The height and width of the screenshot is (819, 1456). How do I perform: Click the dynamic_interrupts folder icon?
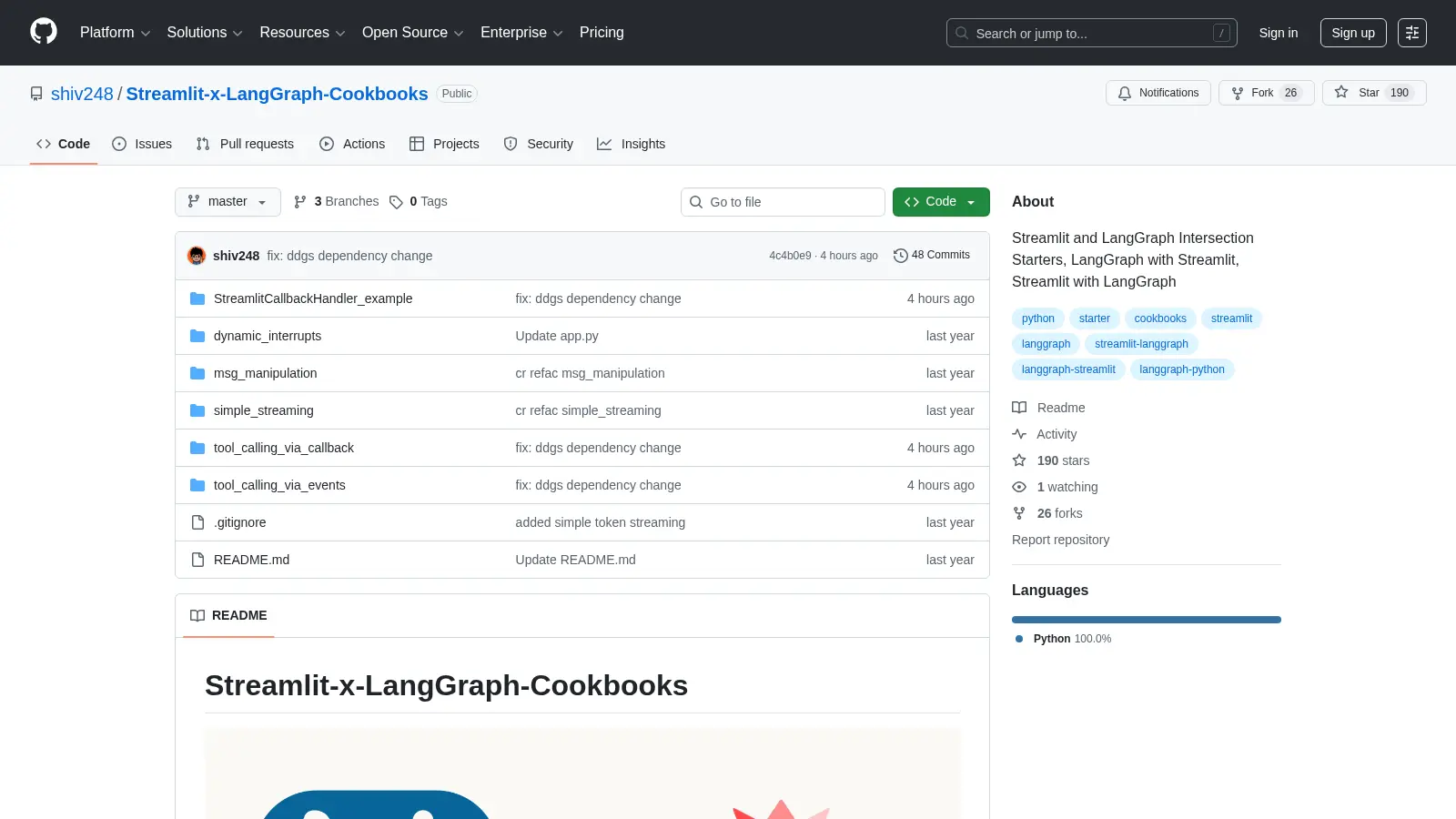coord(197,336)
